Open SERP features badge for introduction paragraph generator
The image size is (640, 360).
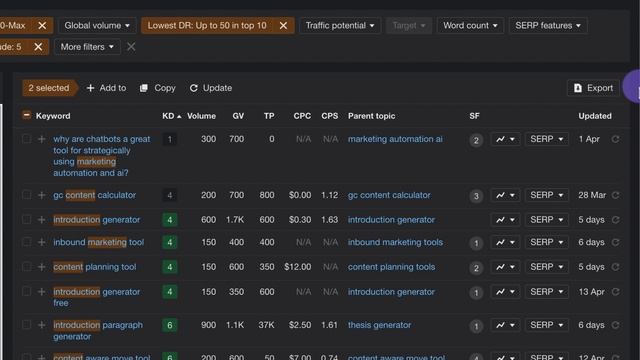pyautogui.click(x=476, y=326)
